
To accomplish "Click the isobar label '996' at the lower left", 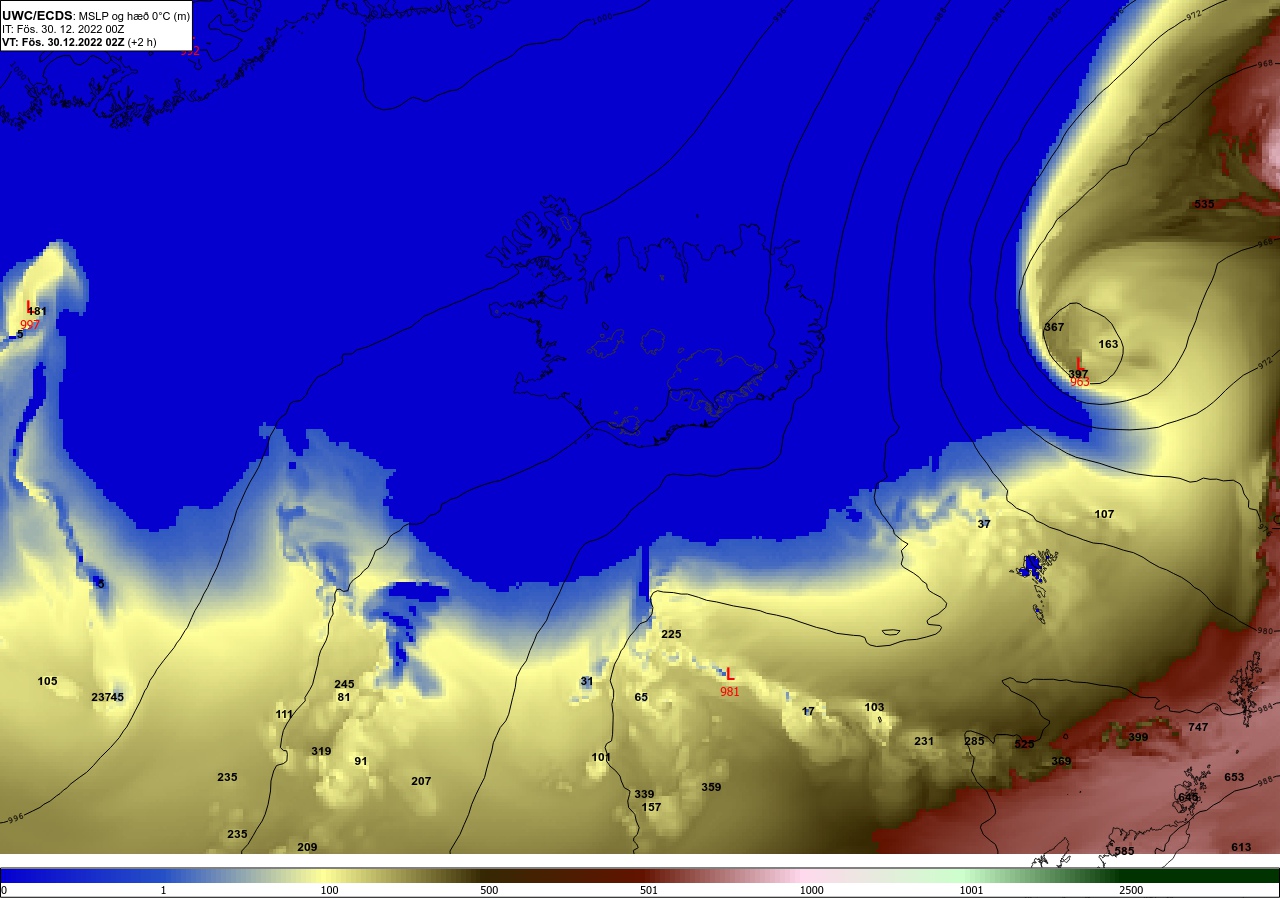I will coord(14,818).
